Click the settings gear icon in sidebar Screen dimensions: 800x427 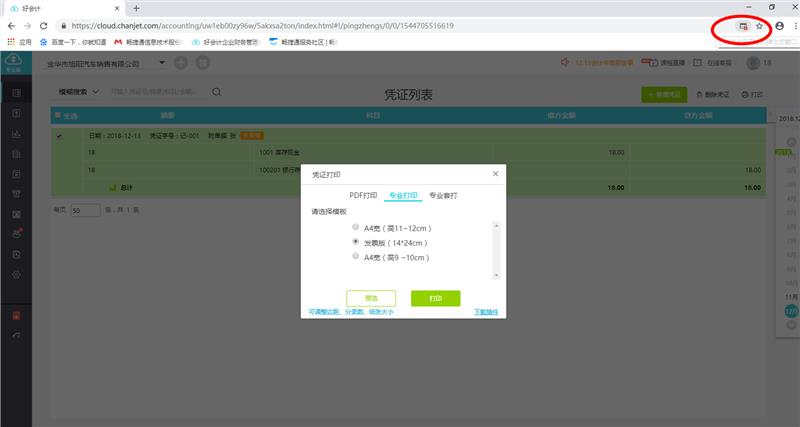tap(16, 272)
